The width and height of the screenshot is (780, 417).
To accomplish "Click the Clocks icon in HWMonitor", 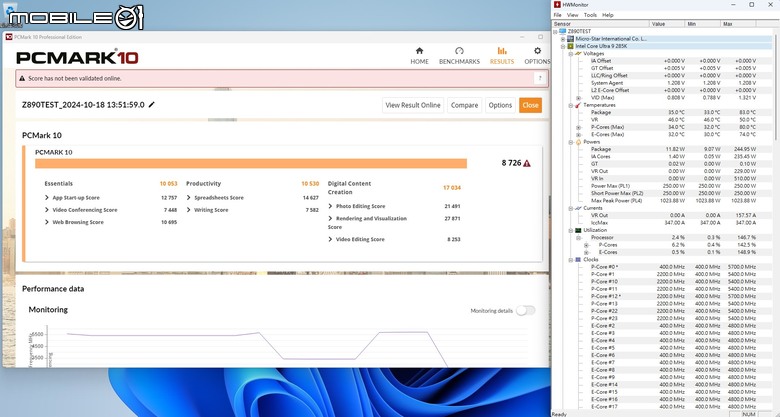I will (578, 260).
